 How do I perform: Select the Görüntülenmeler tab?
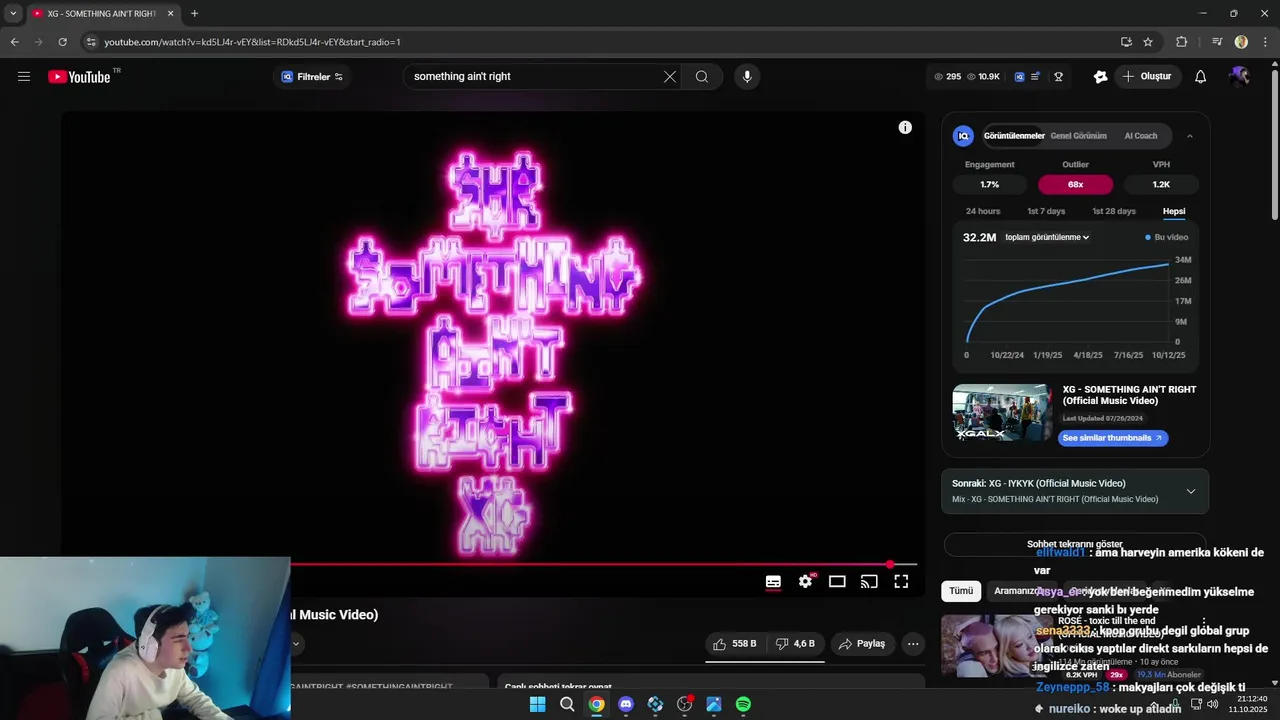click(1014, 136)
